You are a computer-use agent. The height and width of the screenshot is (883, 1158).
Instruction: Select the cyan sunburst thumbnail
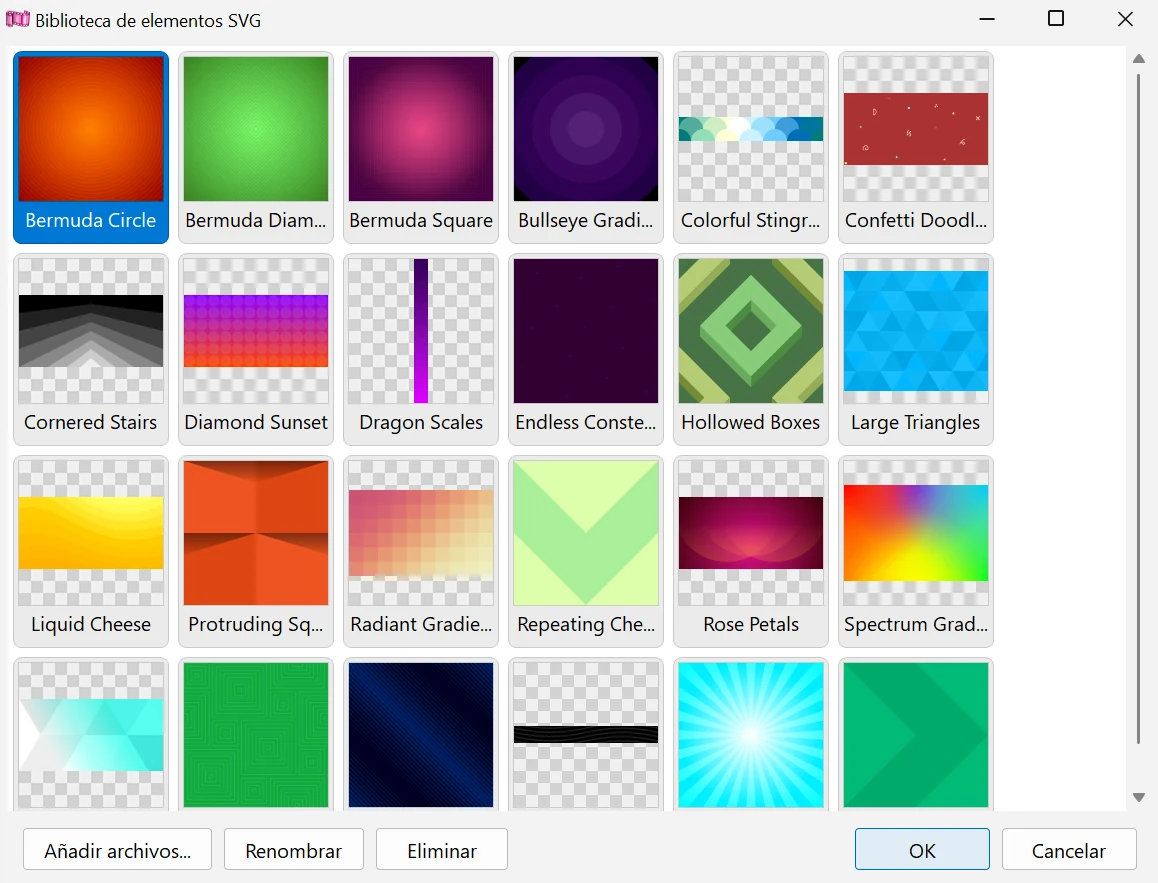tap(751, 735)
